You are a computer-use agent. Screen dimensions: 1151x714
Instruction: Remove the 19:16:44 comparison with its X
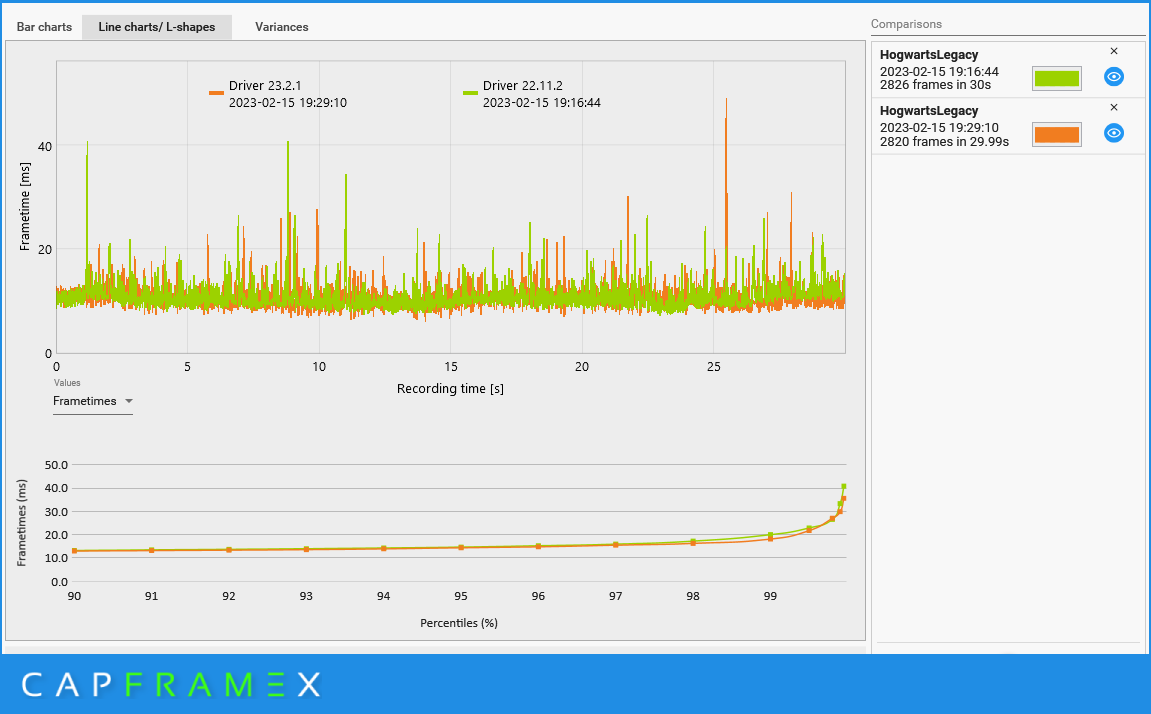[x=1114, y=51]
